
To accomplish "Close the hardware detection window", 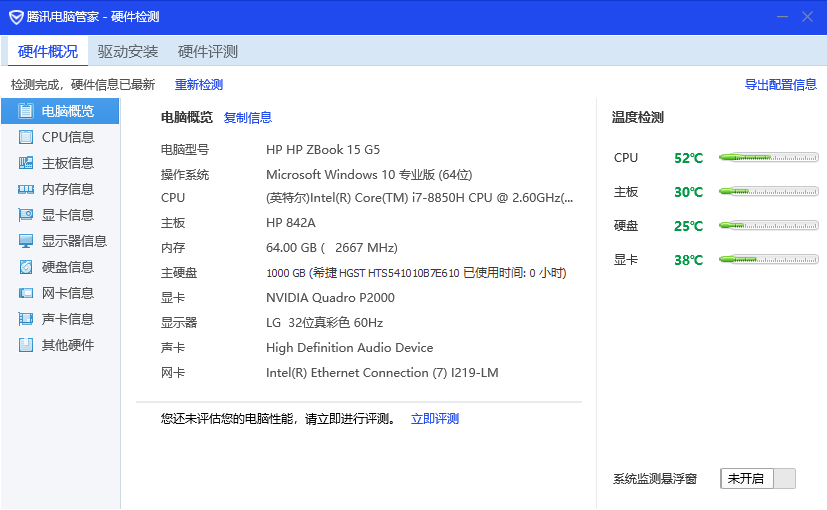I will pyautogui.click(x=807, y=17).
